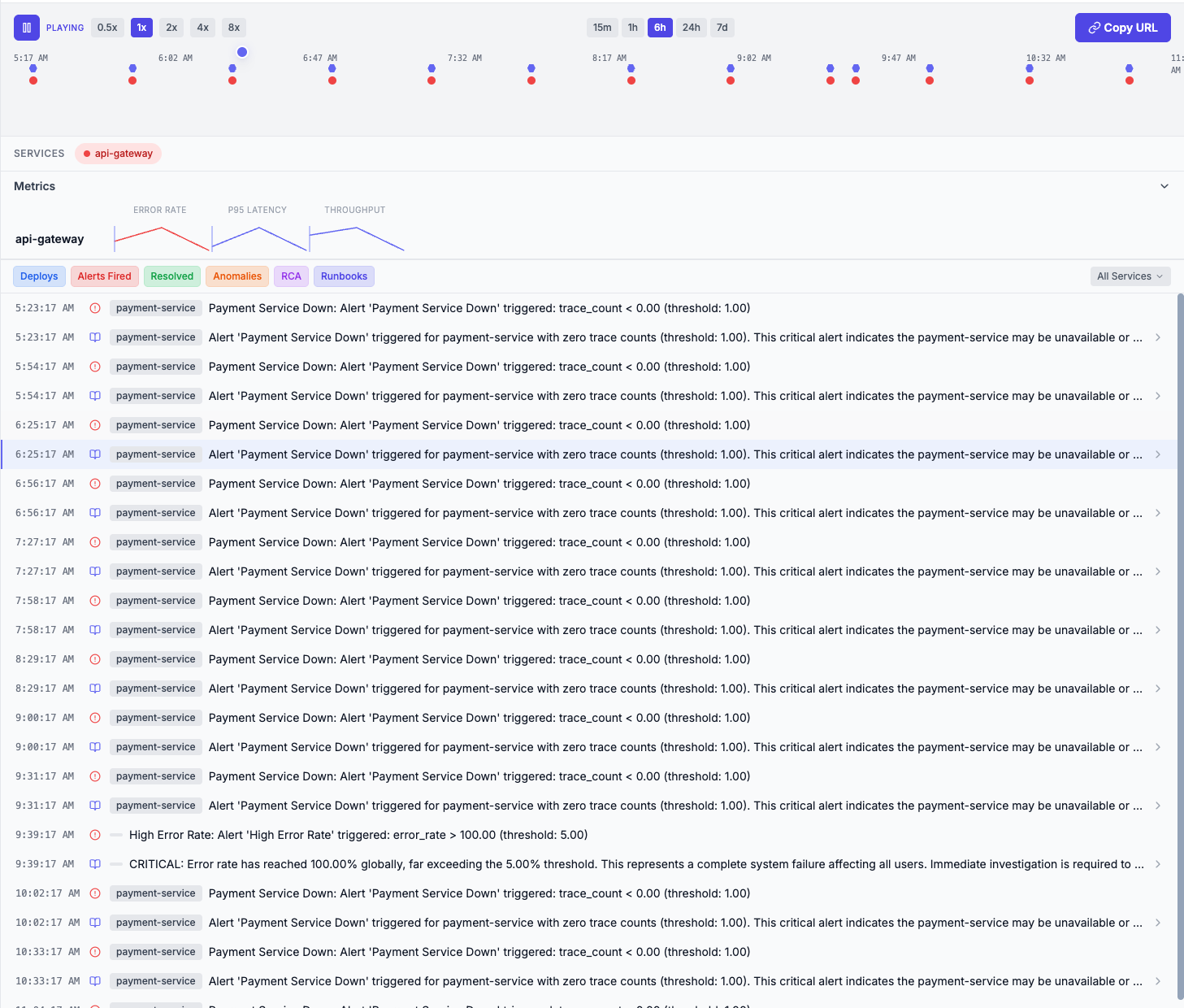Viewport: 1184px width, 1008px height.
Task: Click alert icon on 10:02:17 AM row
Action: pos(95,893)
